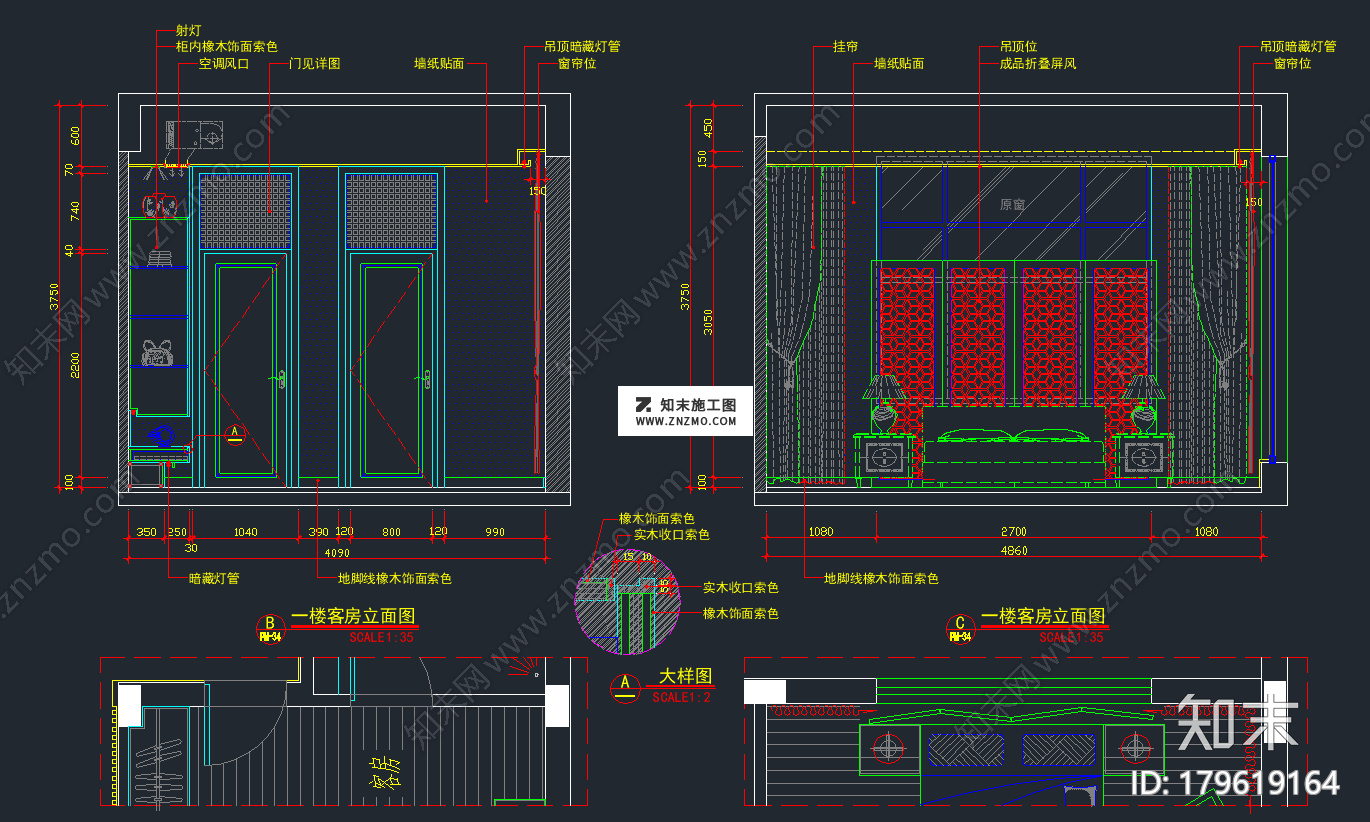Click '墙纸贴面' label in elevation B
The width and height of the screenshot is (1370, 822).
pos(439,64)
